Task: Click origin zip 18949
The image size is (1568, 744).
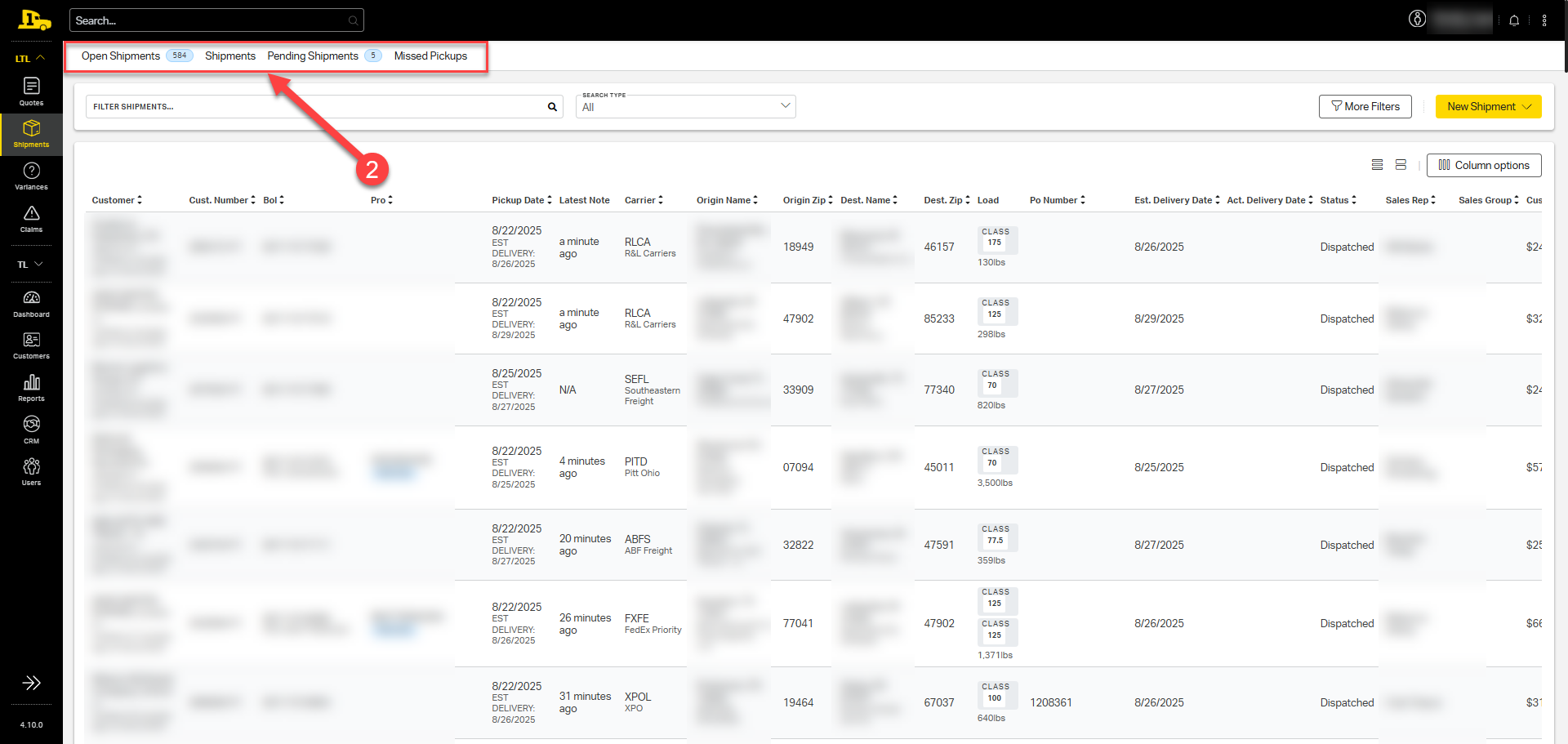Action: coord(798,247)
